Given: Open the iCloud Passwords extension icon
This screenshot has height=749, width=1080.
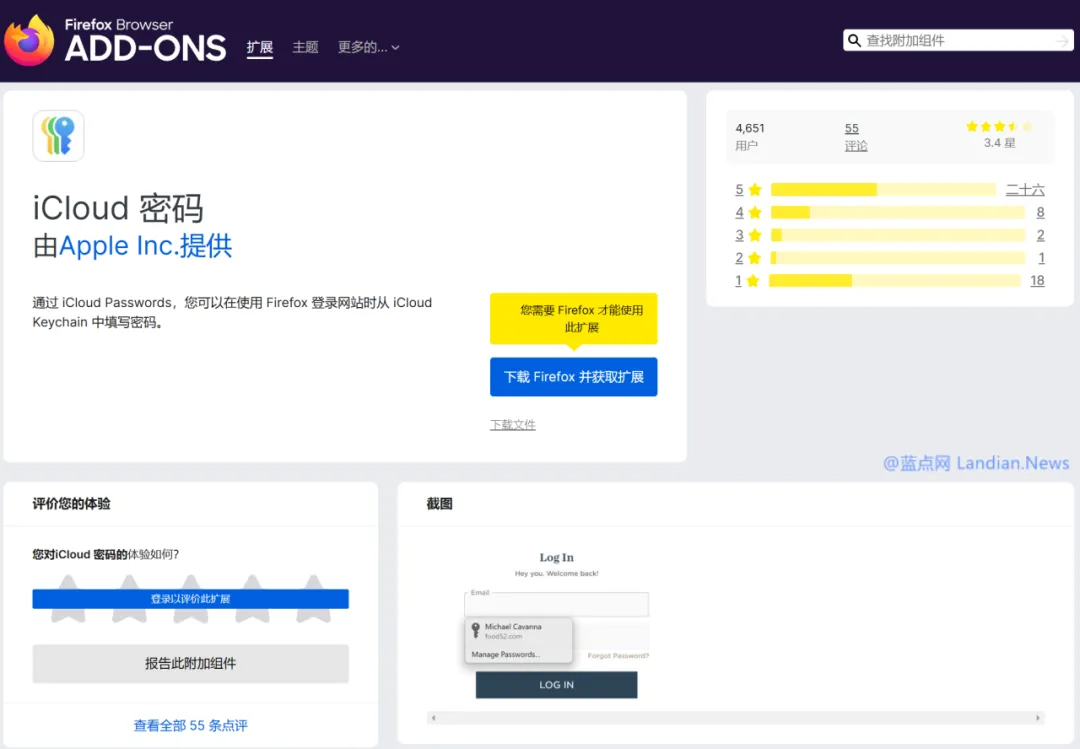Looking at the screenshot, I should 59,136.
